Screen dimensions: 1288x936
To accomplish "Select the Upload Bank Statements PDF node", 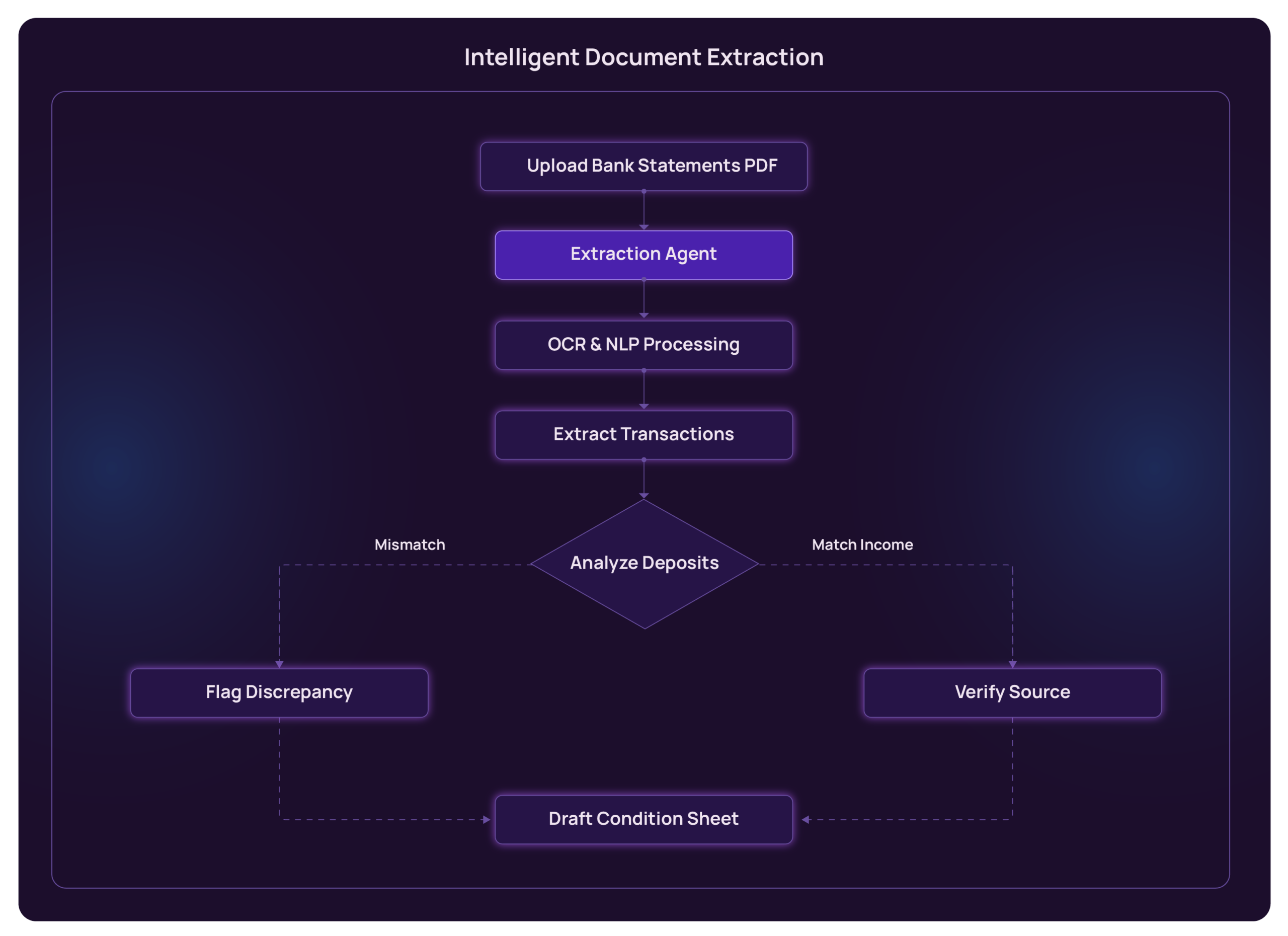I will (644, 166).
